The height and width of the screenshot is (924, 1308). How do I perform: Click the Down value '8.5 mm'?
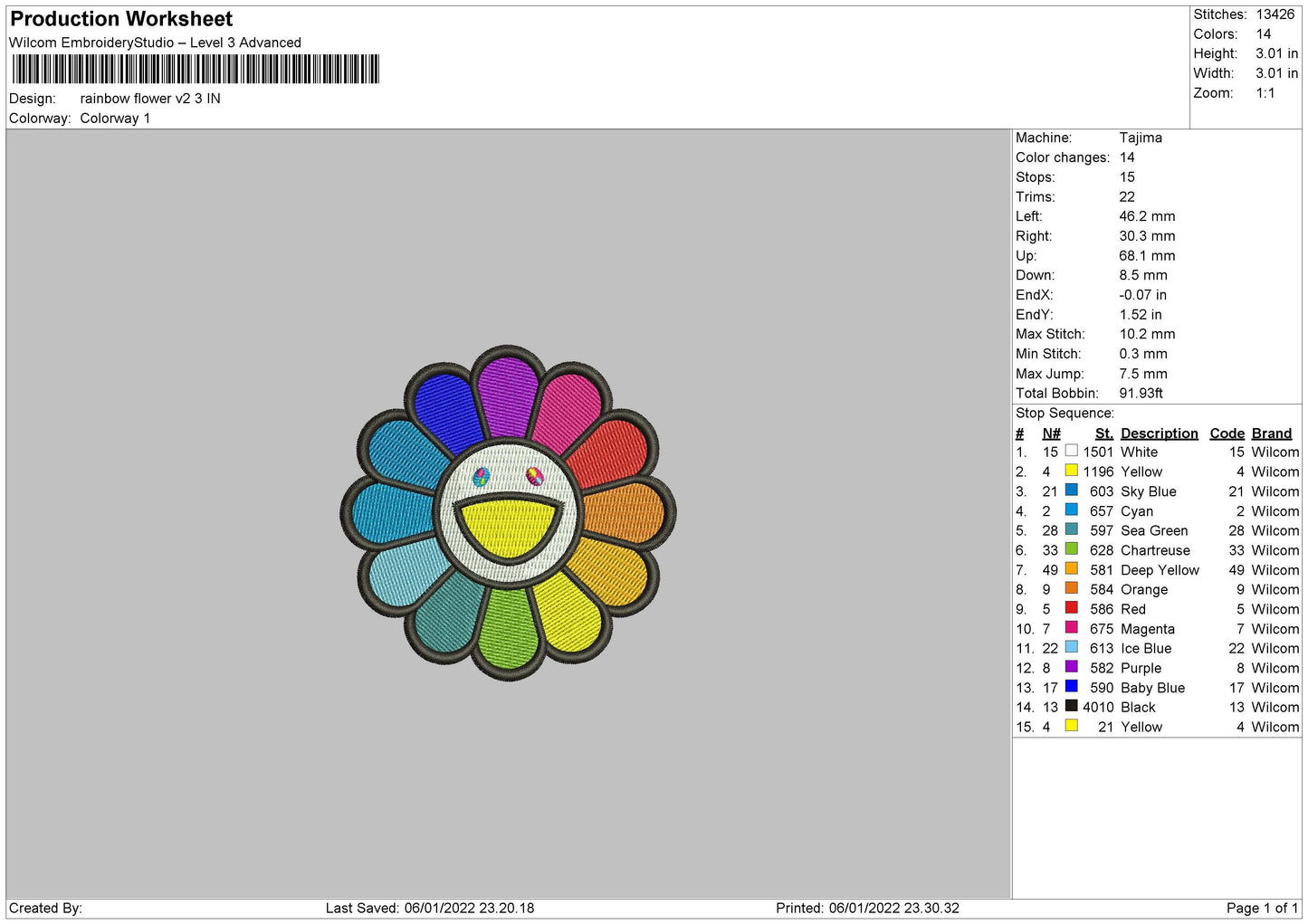1143,275
